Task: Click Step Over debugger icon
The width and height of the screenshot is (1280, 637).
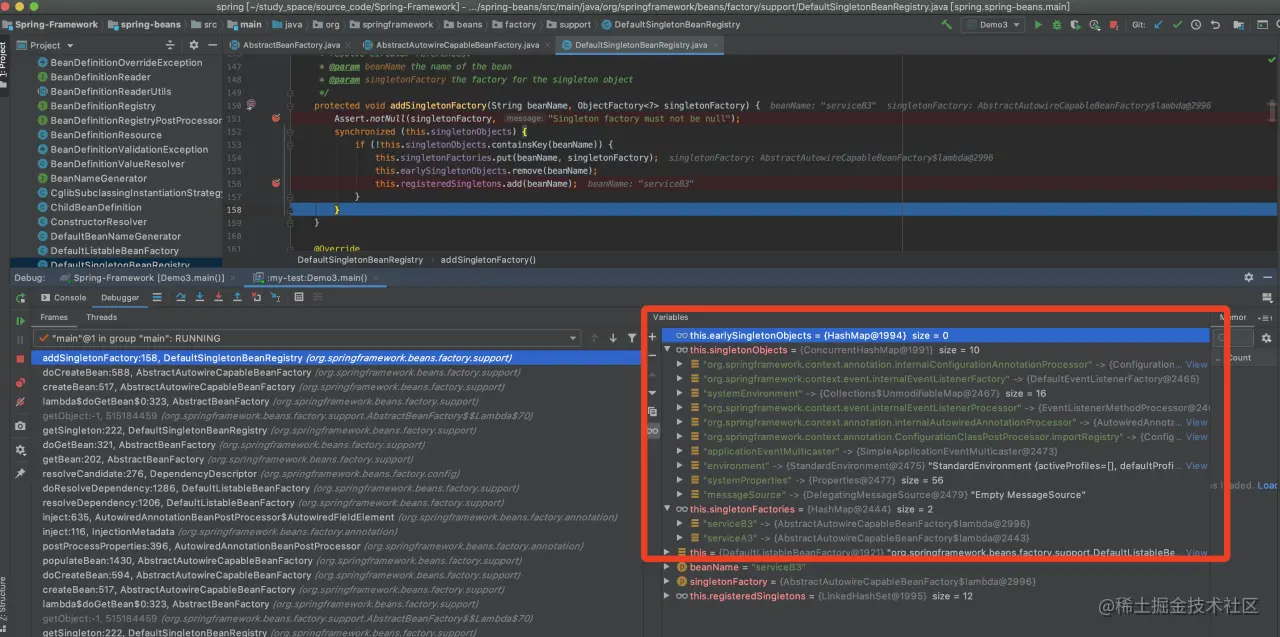Action: tap(182, 297)
